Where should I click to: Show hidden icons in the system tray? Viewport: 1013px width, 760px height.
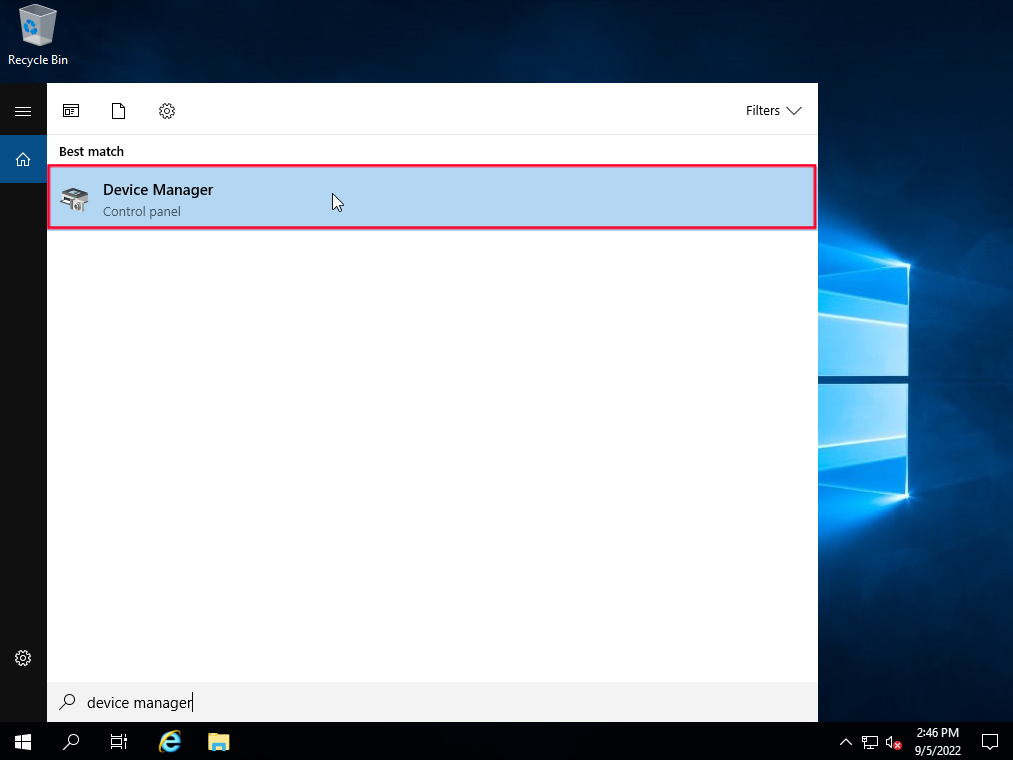click(845, 742)
